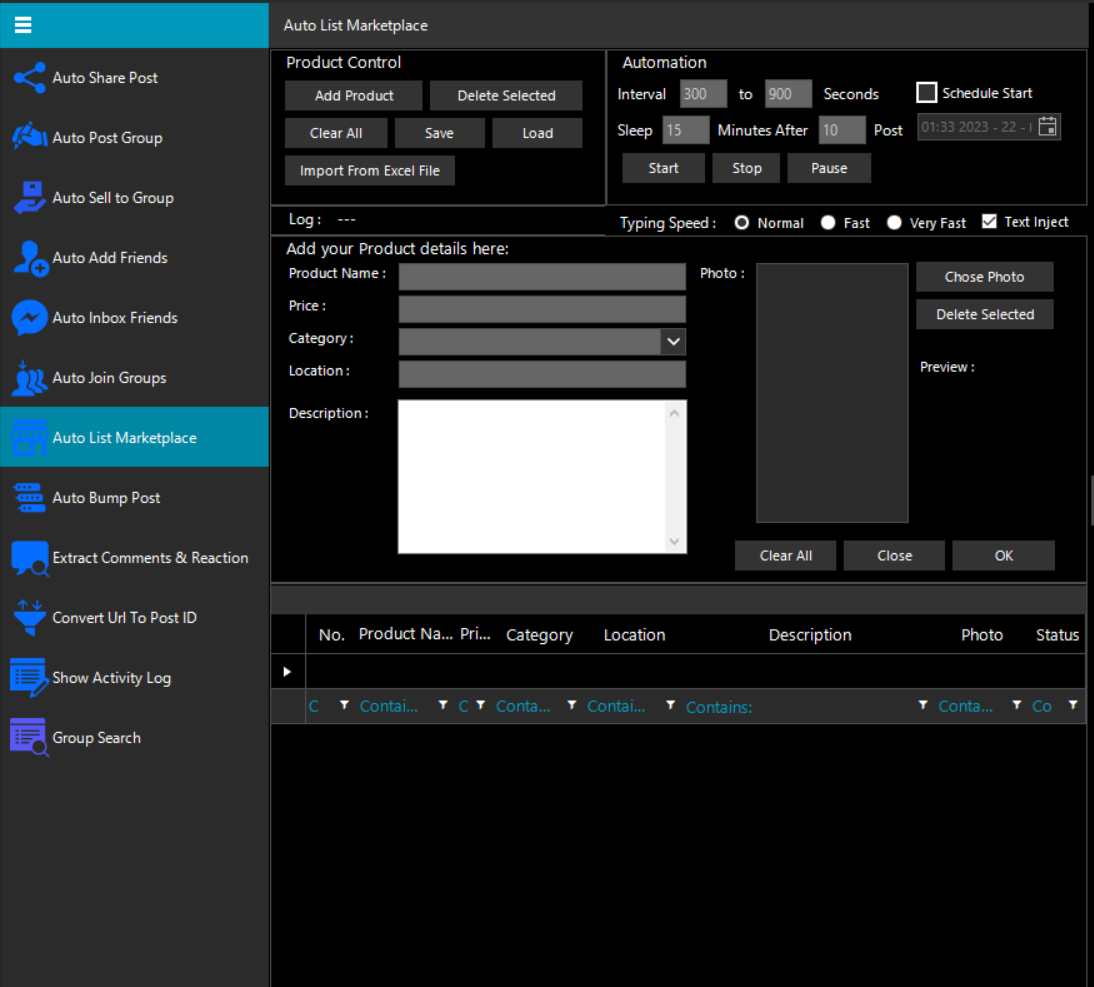Open the Product Name column filter funnel
This screenshot has width=1094, height=987.
tap(442, 705)
